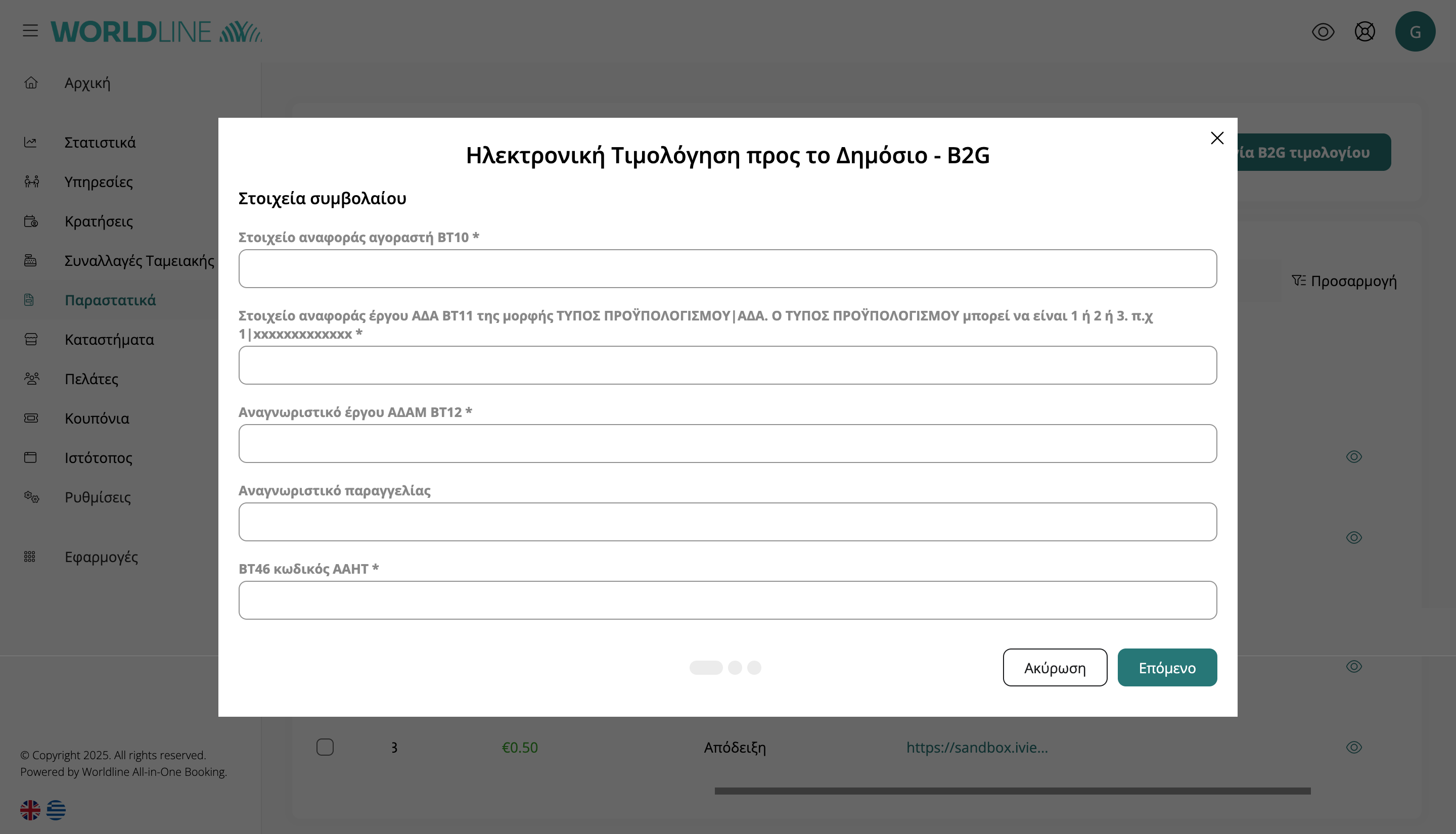This screenshot has height=834, width=1456.
Task: Close the B2G dialog with X
Action: [x=1217, y=138]
